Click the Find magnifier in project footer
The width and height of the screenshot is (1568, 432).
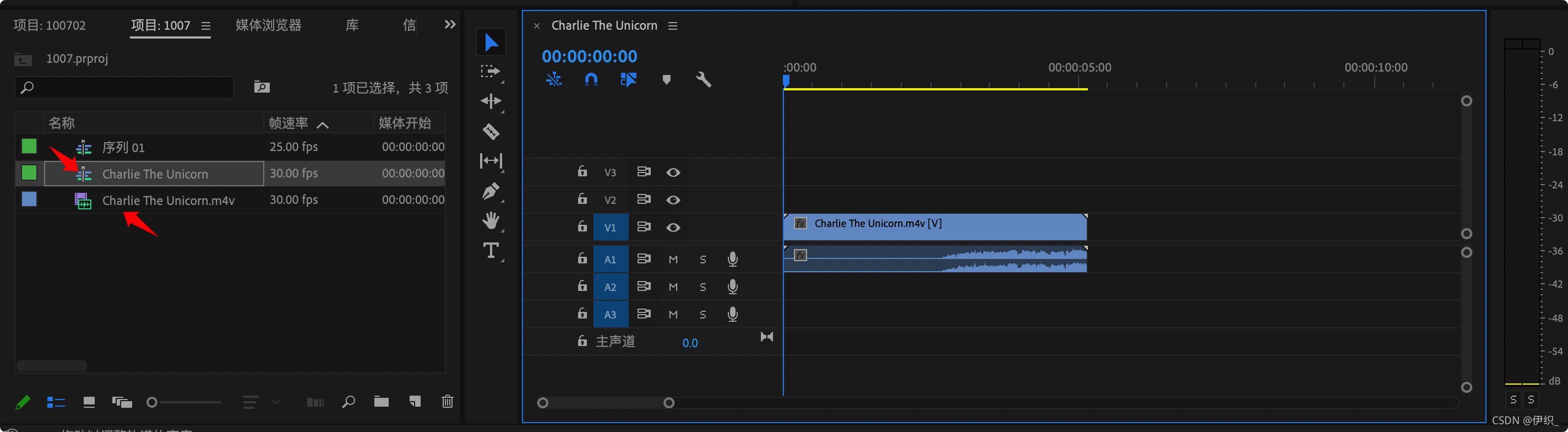(x=349, y=402)
